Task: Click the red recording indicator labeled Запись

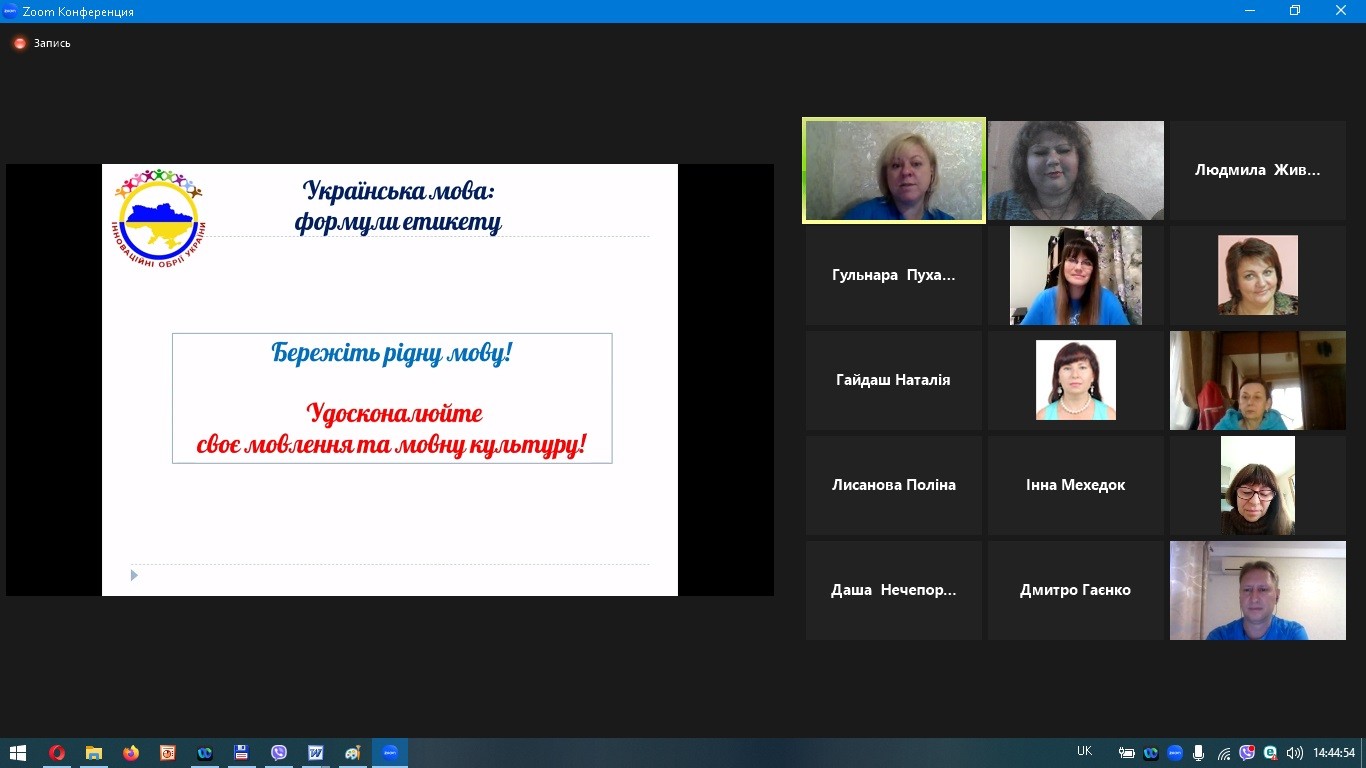Action: coord(42,43)
